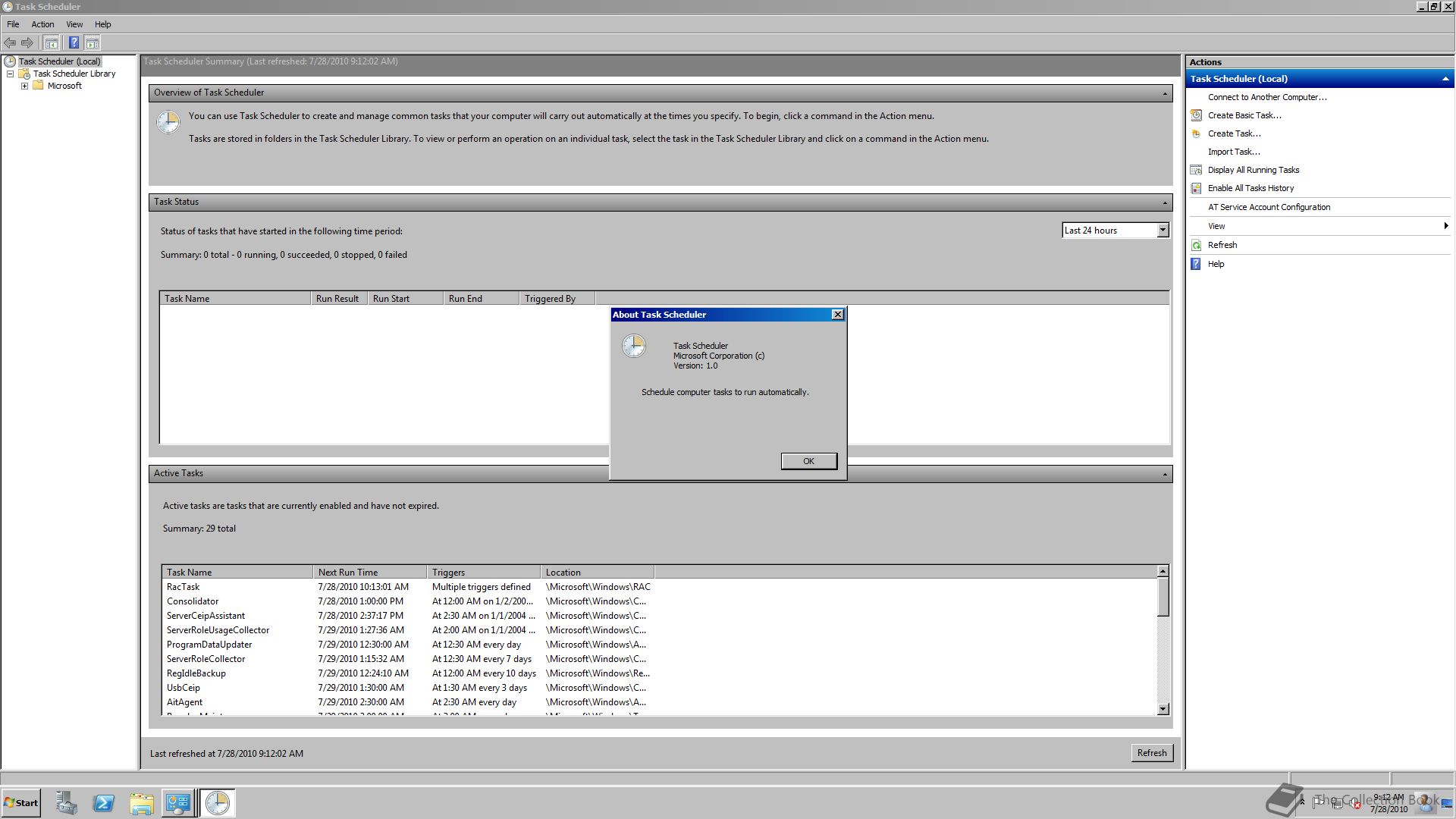This screenshot has width=1456, height=819.
Task: Select the ServerRoleCollector task row
Action: click(x=409, y=659)
